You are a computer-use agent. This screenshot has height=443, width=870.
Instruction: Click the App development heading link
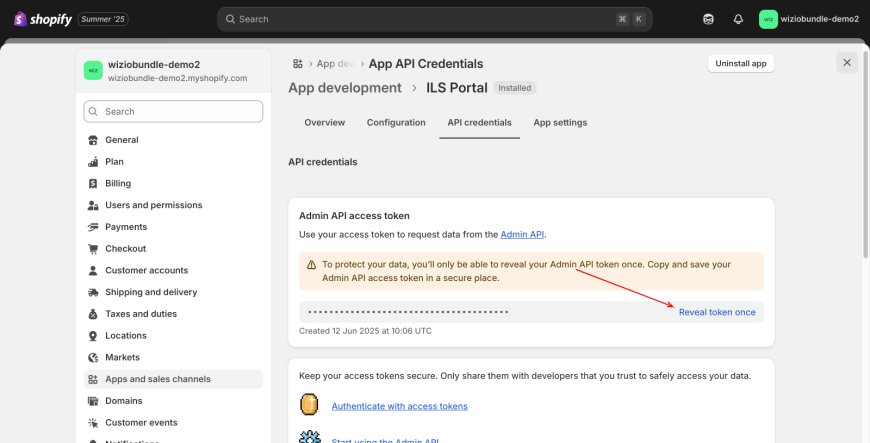(x=345, y=88)
